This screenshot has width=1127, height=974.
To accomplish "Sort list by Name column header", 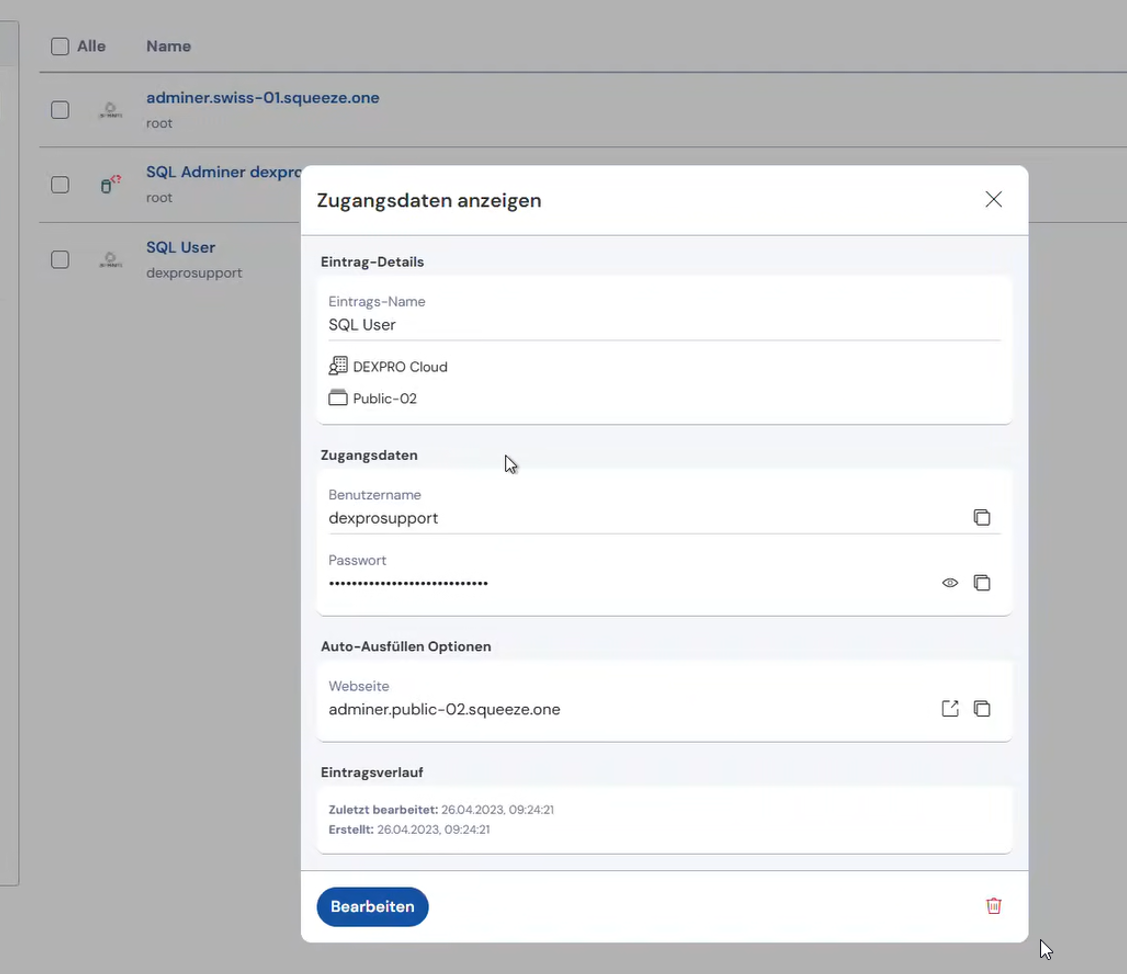I will click(168, 46).
